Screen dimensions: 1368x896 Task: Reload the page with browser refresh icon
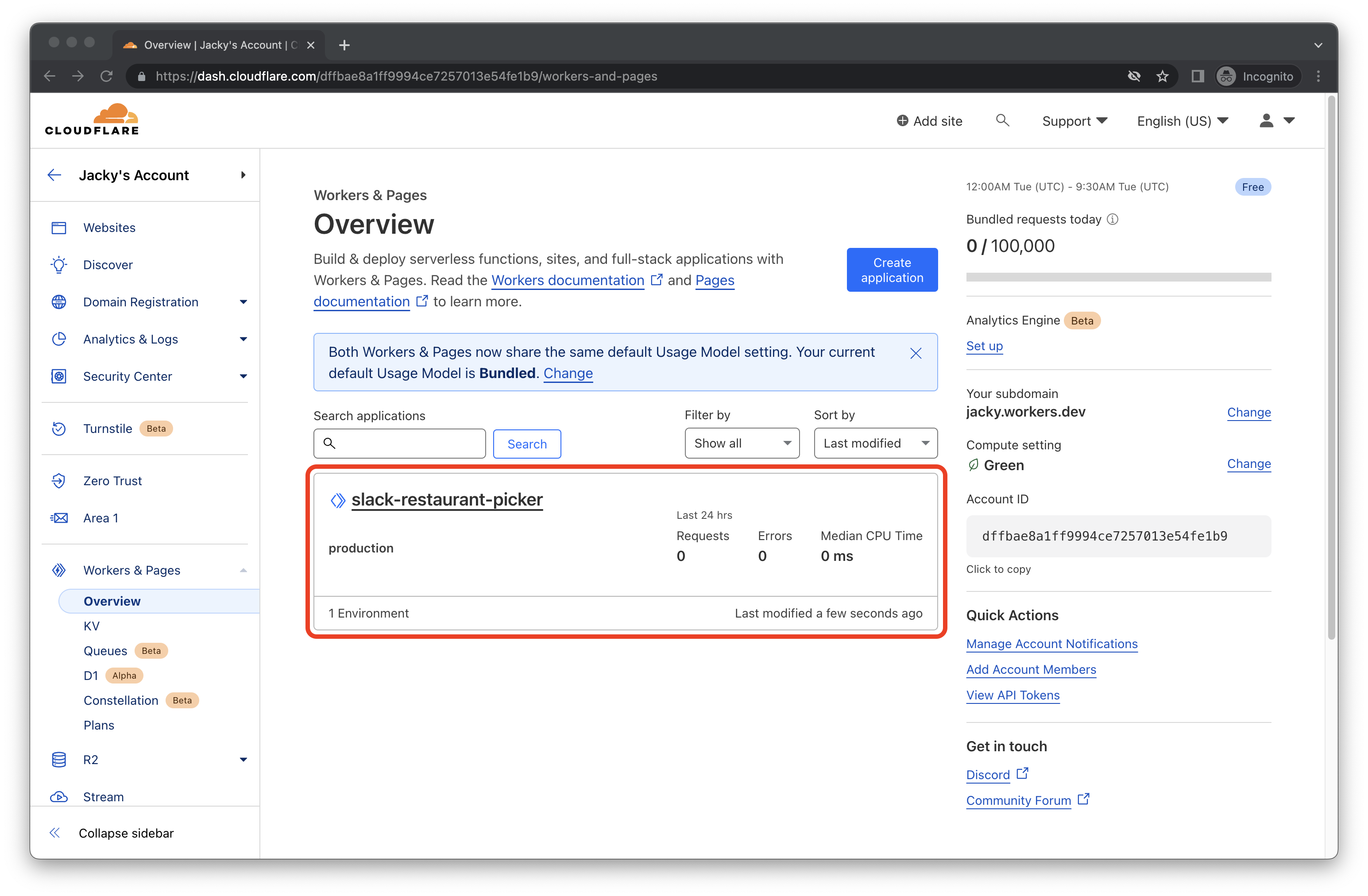106,77
